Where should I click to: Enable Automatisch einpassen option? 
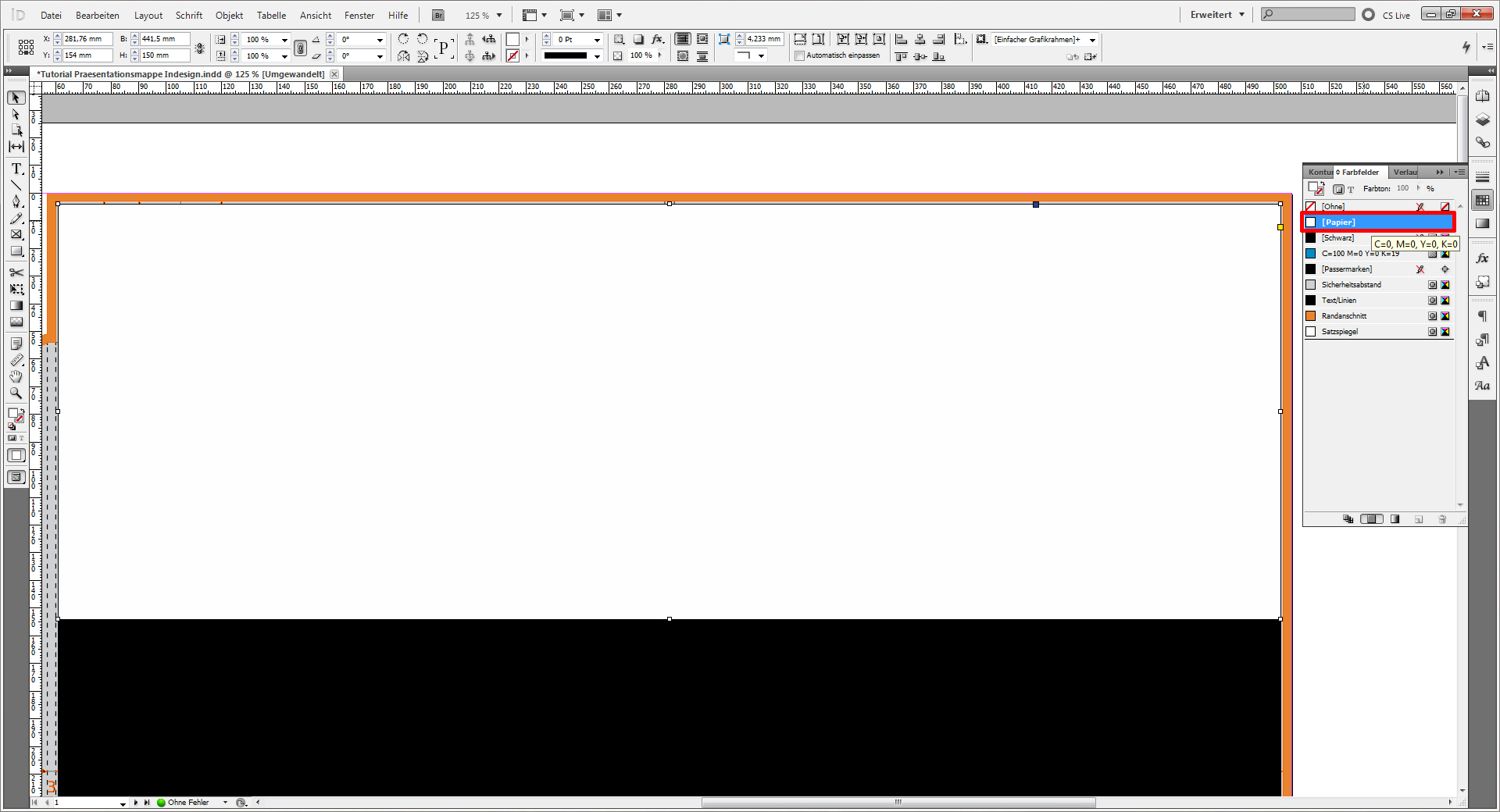pos(799,55)
